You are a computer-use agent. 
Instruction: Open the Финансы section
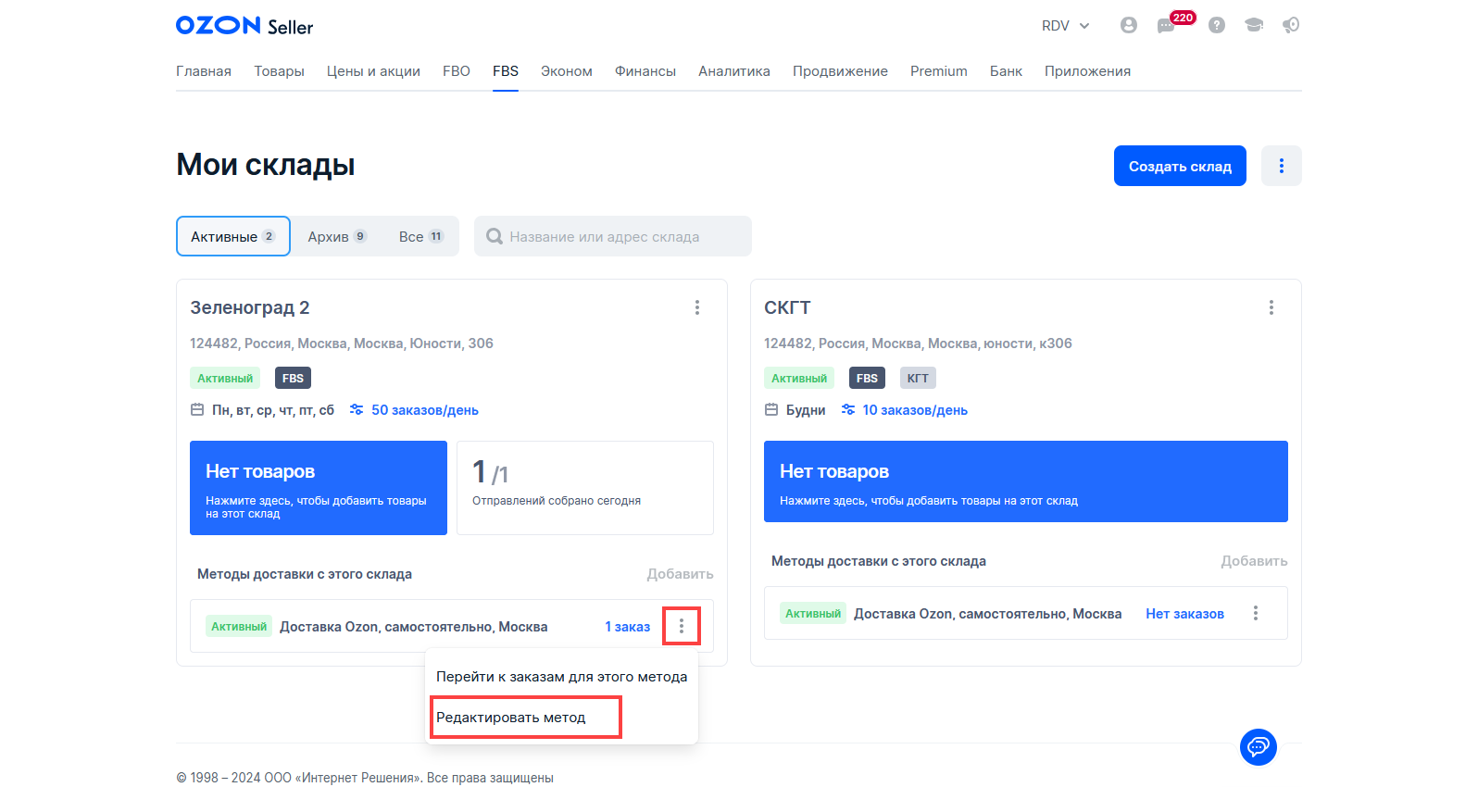645,71
